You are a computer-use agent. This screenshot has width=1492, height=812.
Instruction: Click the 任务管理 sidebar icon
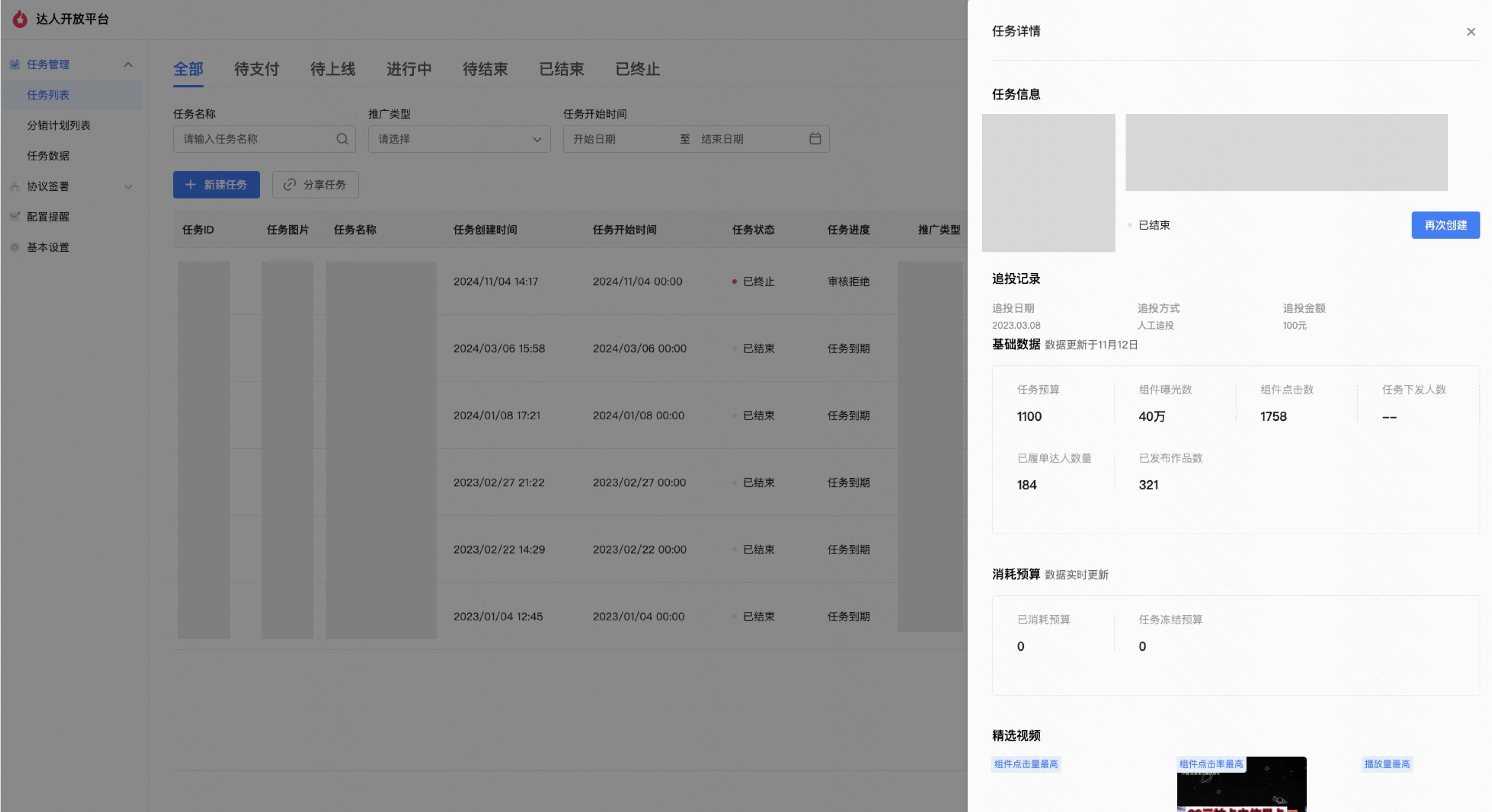(15, 64)
